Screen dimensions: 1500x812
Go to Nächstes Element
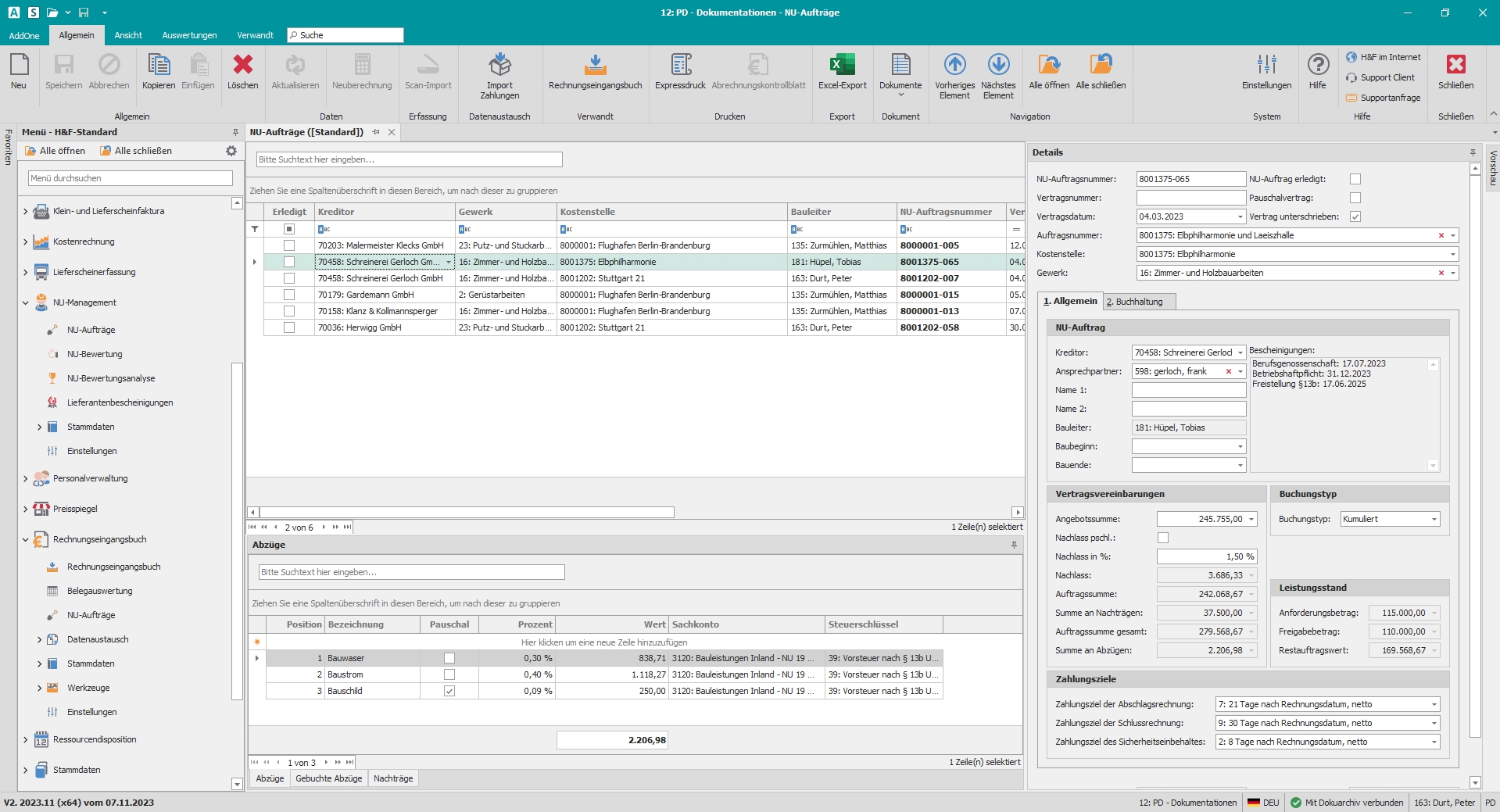click(998, 66)
